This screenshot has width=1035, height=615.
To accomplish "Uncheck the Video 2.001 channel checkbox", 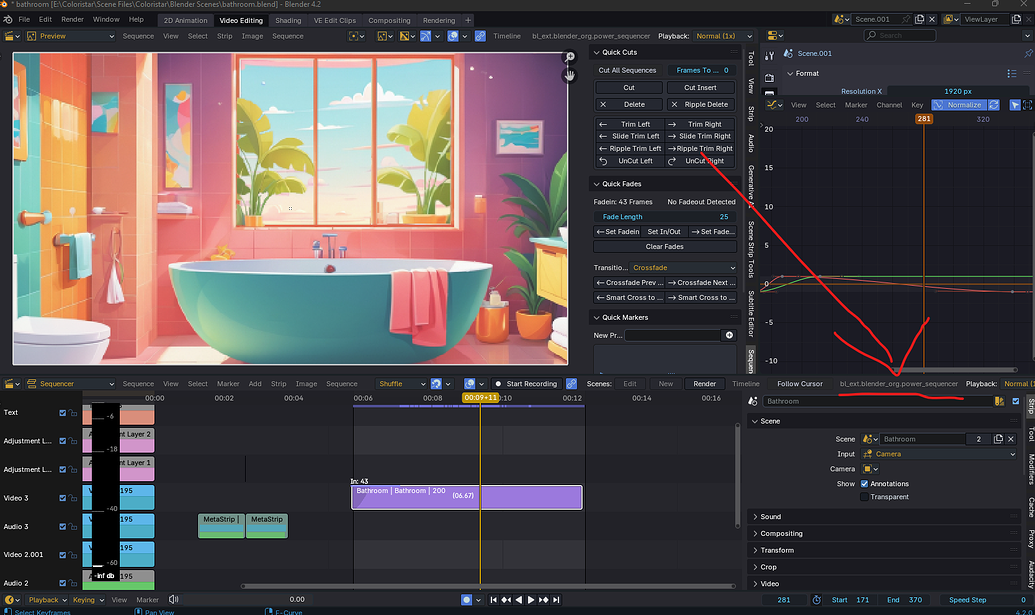I will (63, 555).
